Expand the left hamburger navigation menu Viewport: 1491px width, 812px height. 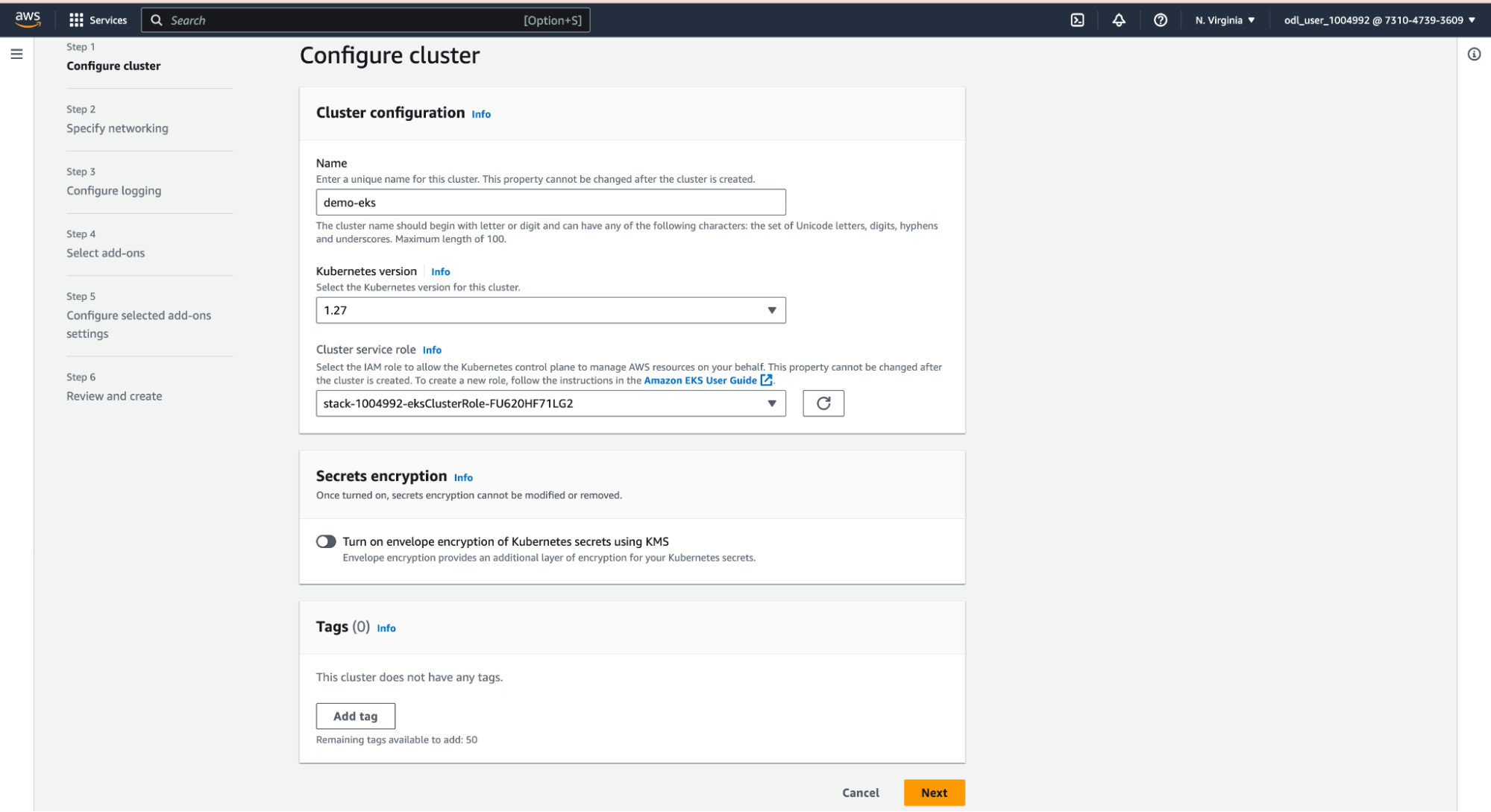click(16, 54)
